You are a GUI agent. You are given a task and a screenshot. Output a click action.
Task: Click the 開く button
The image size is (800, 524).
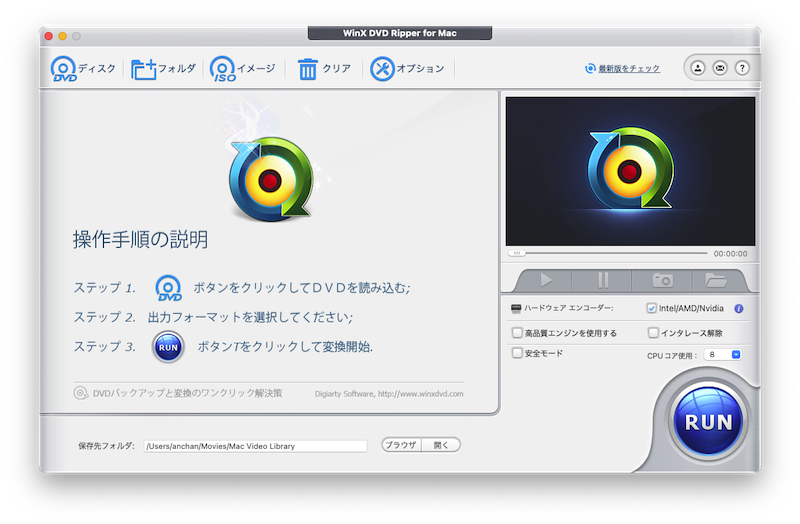[x=441, y=445]
